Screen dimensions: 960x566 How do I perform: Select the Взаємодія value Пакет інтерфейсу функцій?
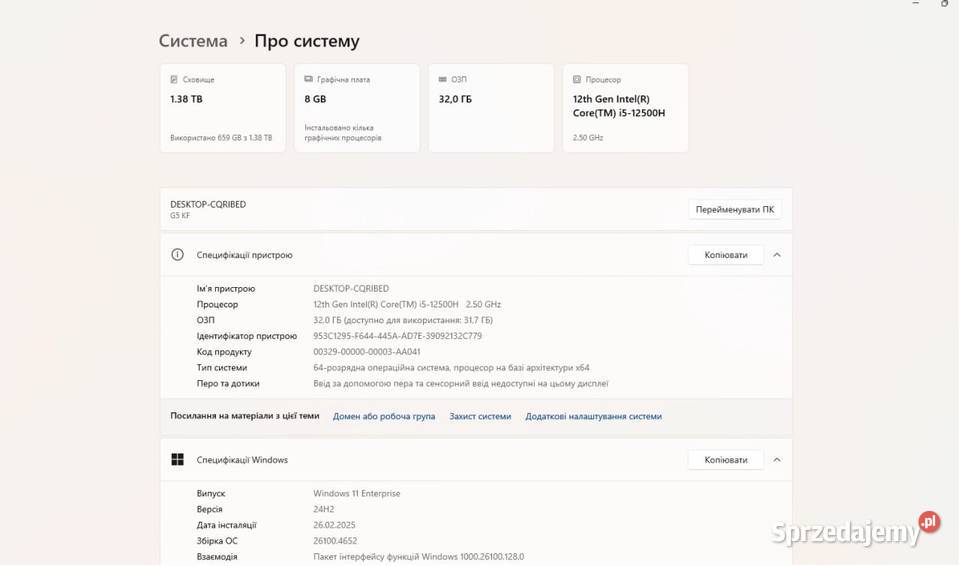[x=418, y=557]
